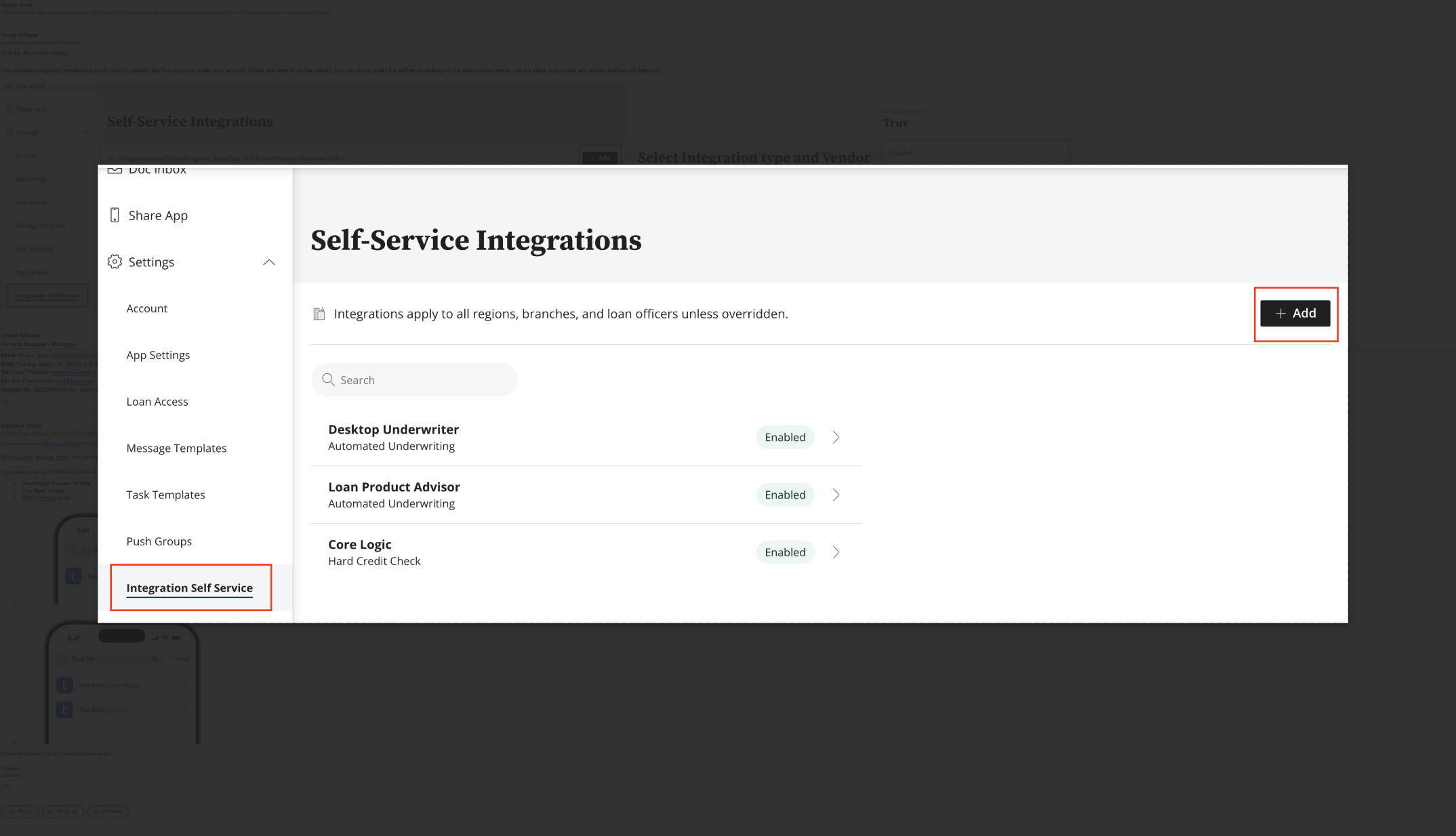Click Reply all in the dimmed email
This screenshot has height=836, width=1456.
coord(63,811)
